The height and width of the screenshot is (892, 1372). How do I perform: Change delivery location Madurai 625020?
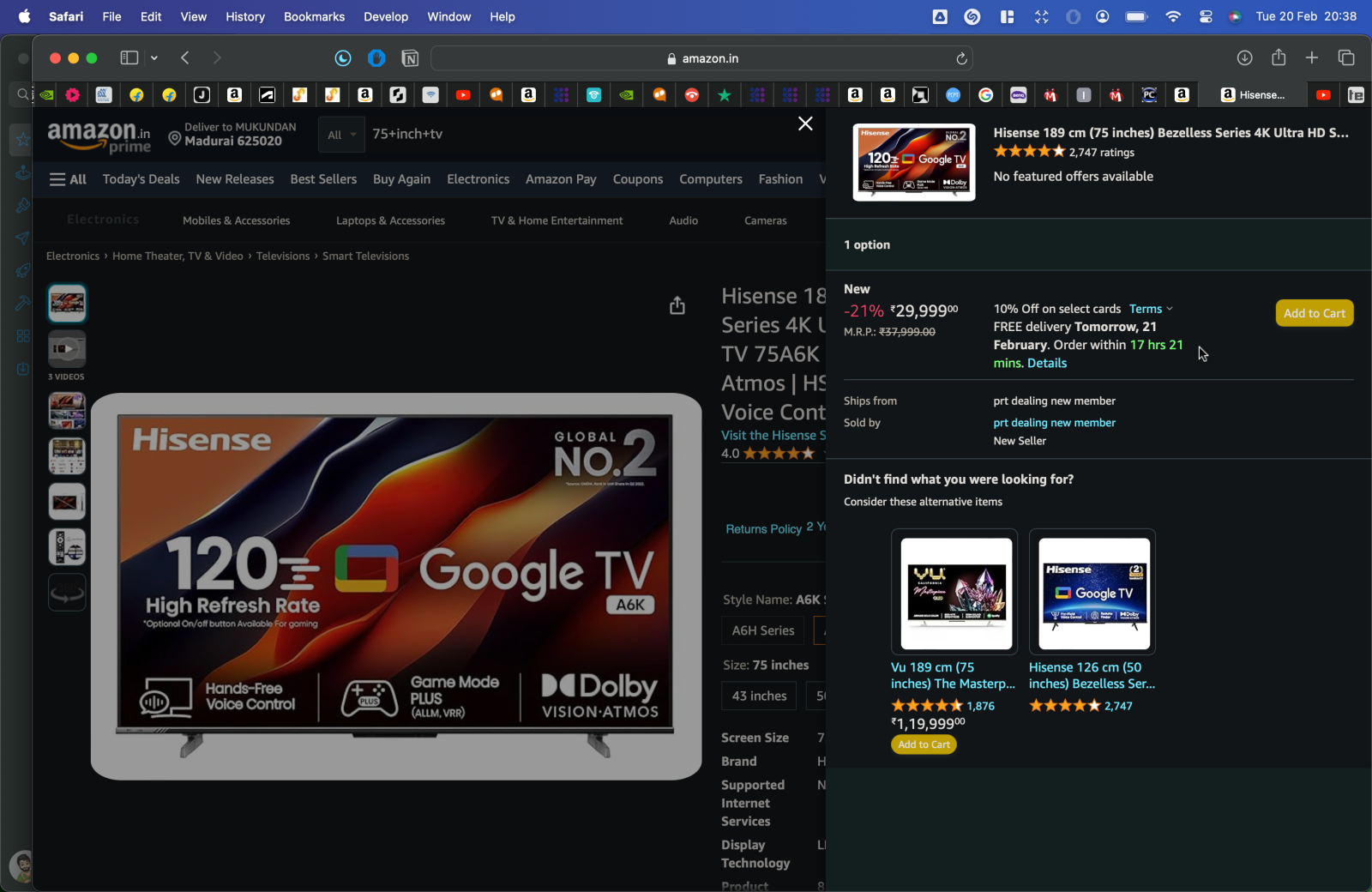point(232,134)
